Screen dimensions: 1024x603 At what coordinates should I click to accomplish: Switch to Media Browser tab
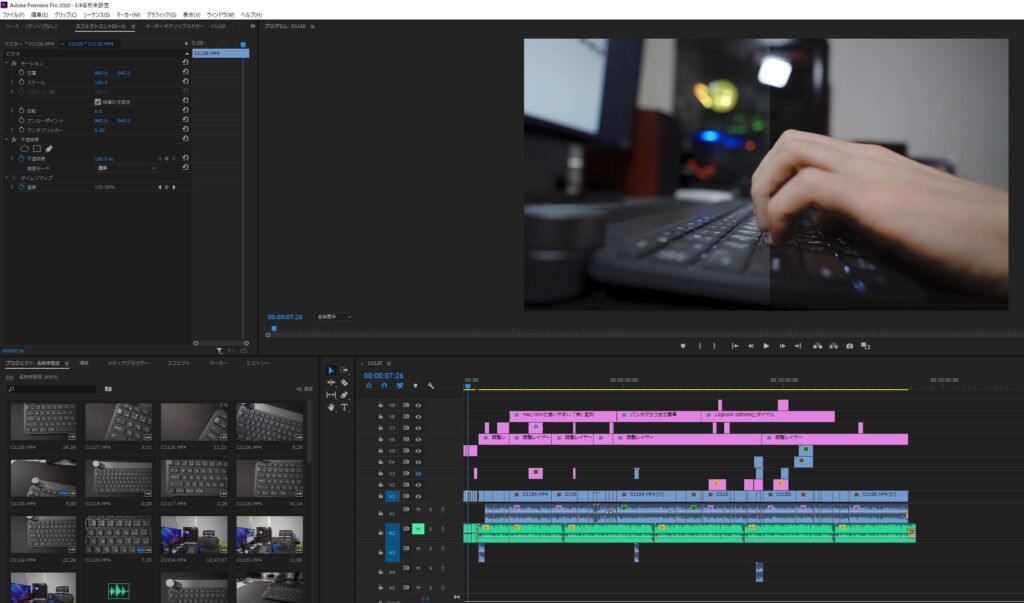tap(127, 363)
